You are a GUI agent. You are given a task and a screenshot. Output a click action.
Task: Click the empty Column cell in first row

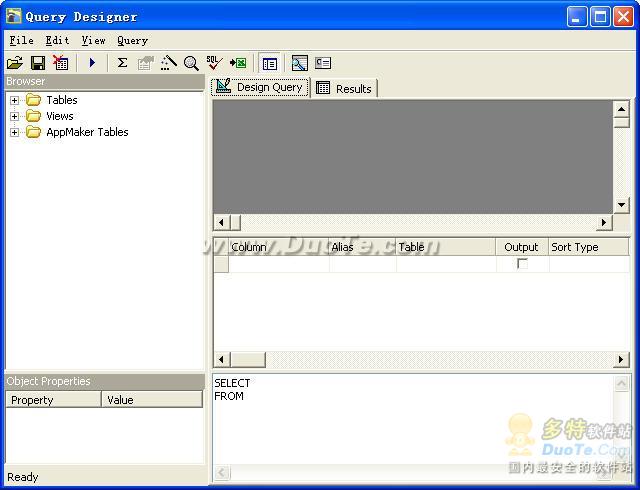[x=279, y=264]
